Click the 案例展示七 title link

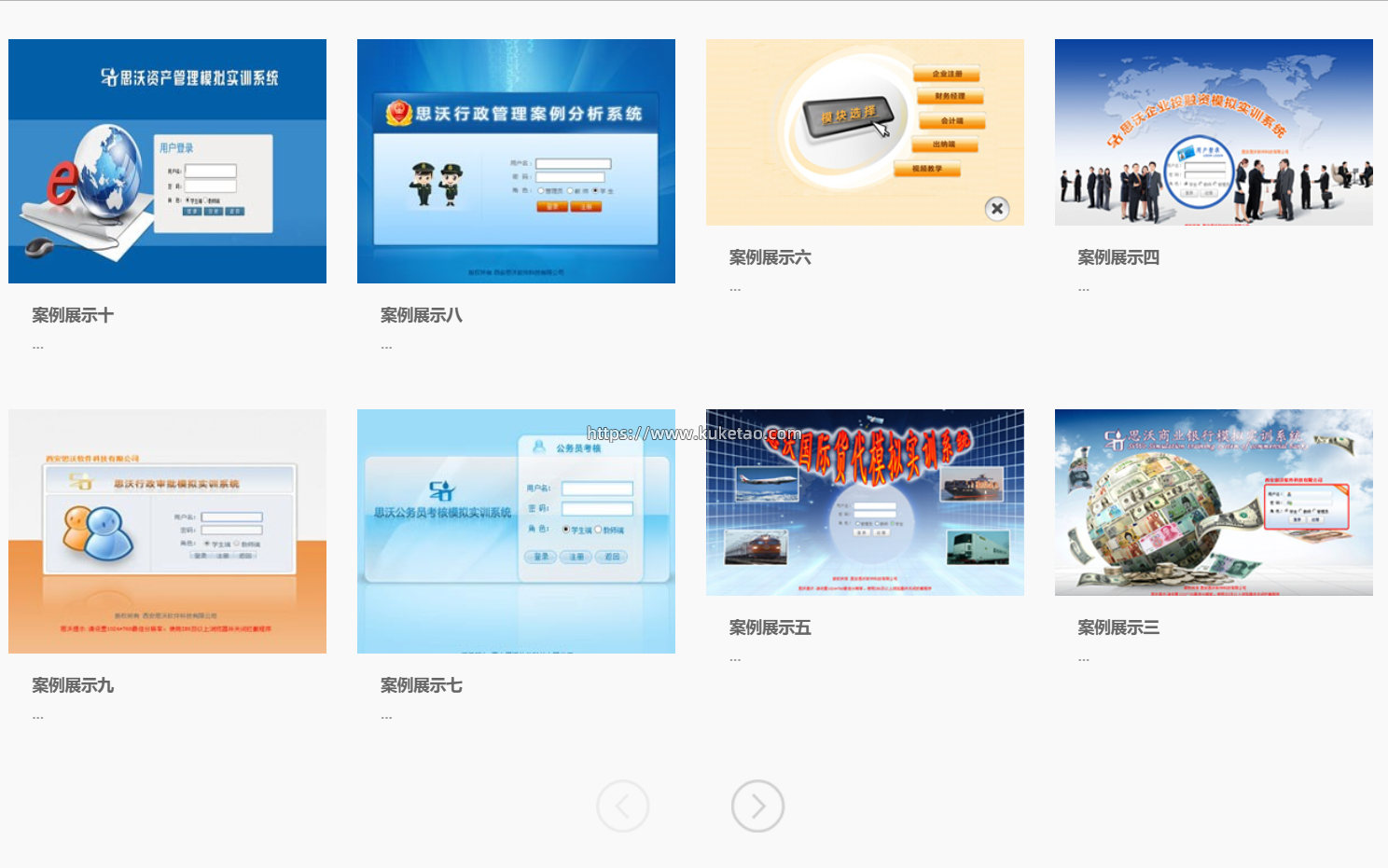tap(422, 685)
